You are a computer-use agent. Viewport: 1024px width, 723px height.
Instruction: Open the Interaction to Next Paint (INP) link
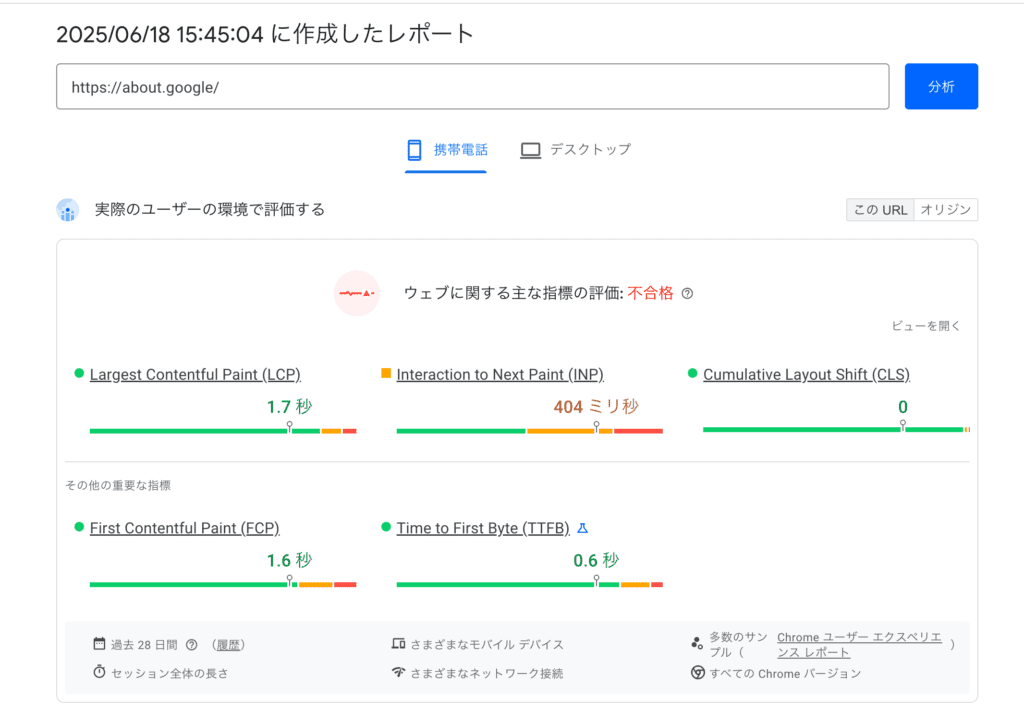pos(500,375)
